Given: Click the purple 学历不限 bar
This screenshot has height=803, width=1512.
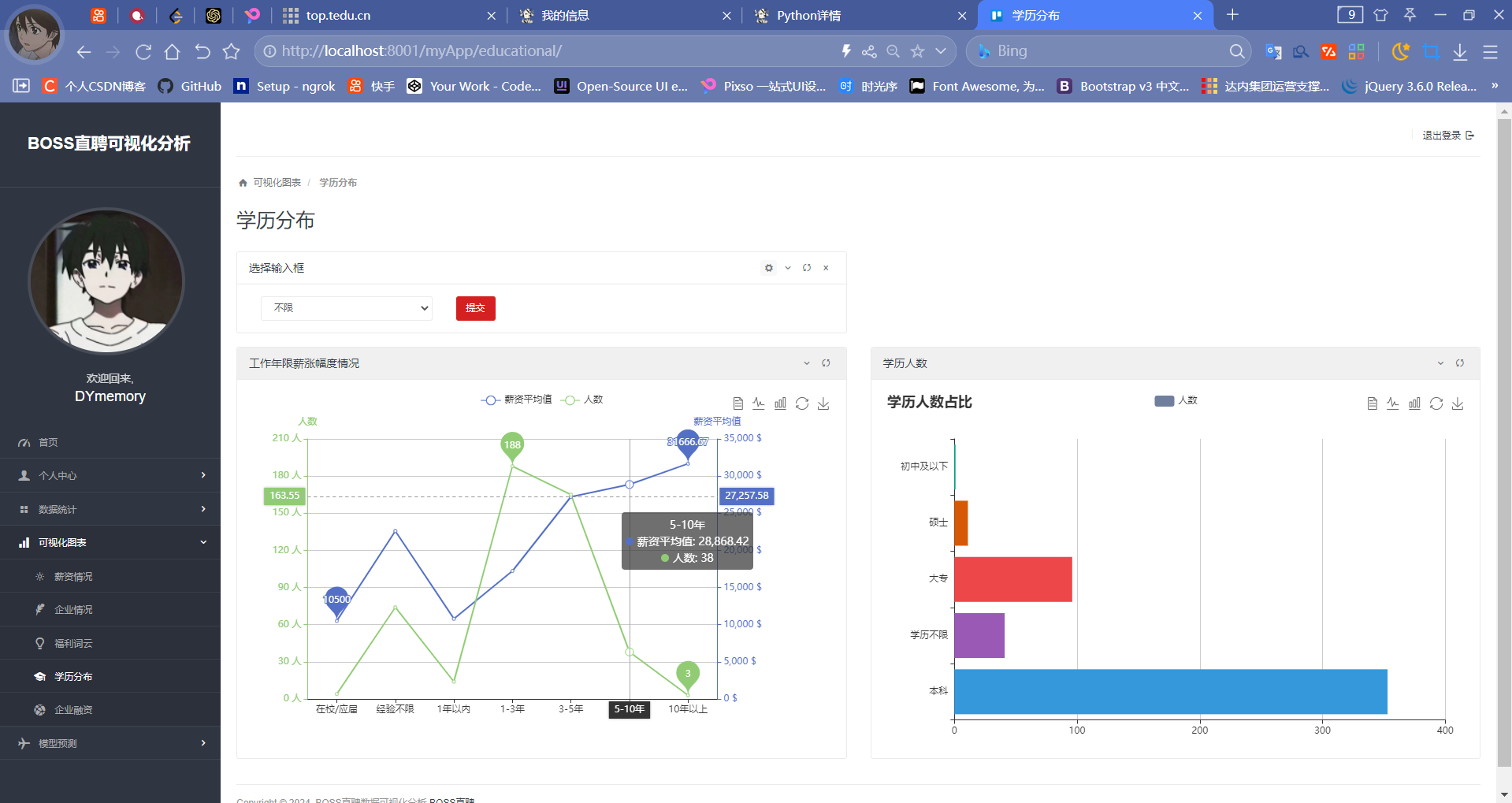Looking at the screenshot, I should coord(979,635).
